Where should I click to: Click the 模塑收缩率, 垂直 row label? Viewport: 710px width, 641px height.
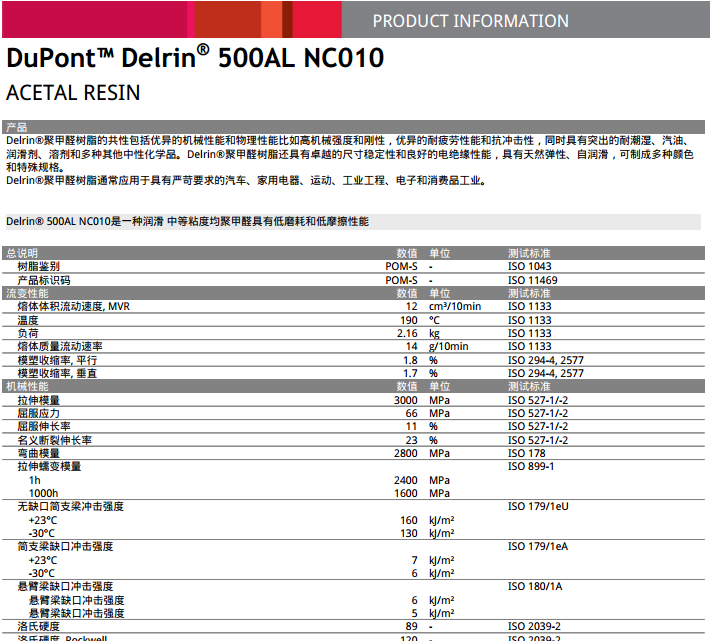(x=57, y=373)
